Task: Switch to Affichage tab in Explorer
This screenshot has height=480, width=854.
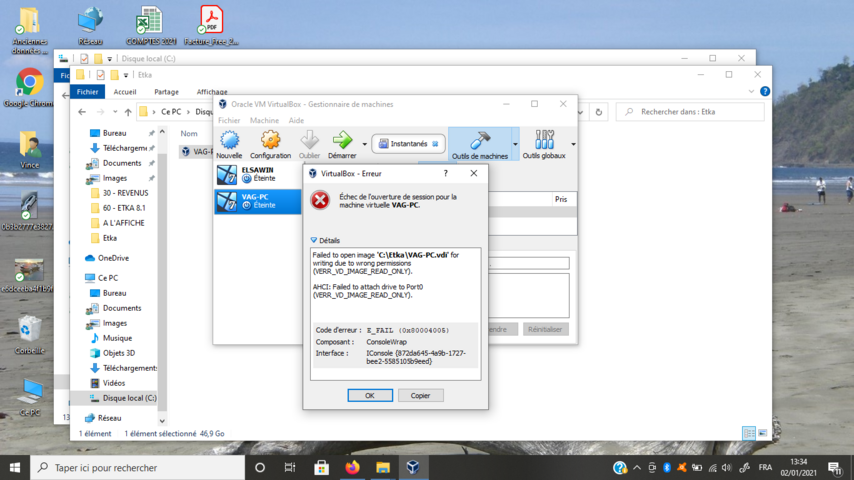Action: click(x=212, y=92)
